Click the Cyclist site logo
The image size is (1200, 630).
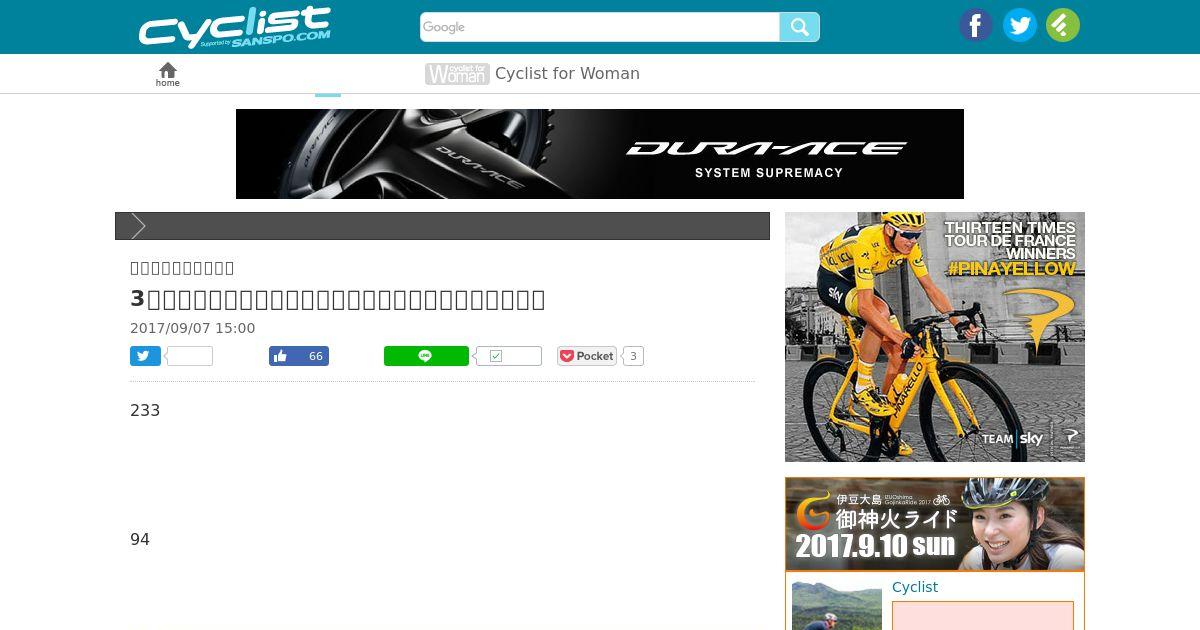click(x=234, y=27)
